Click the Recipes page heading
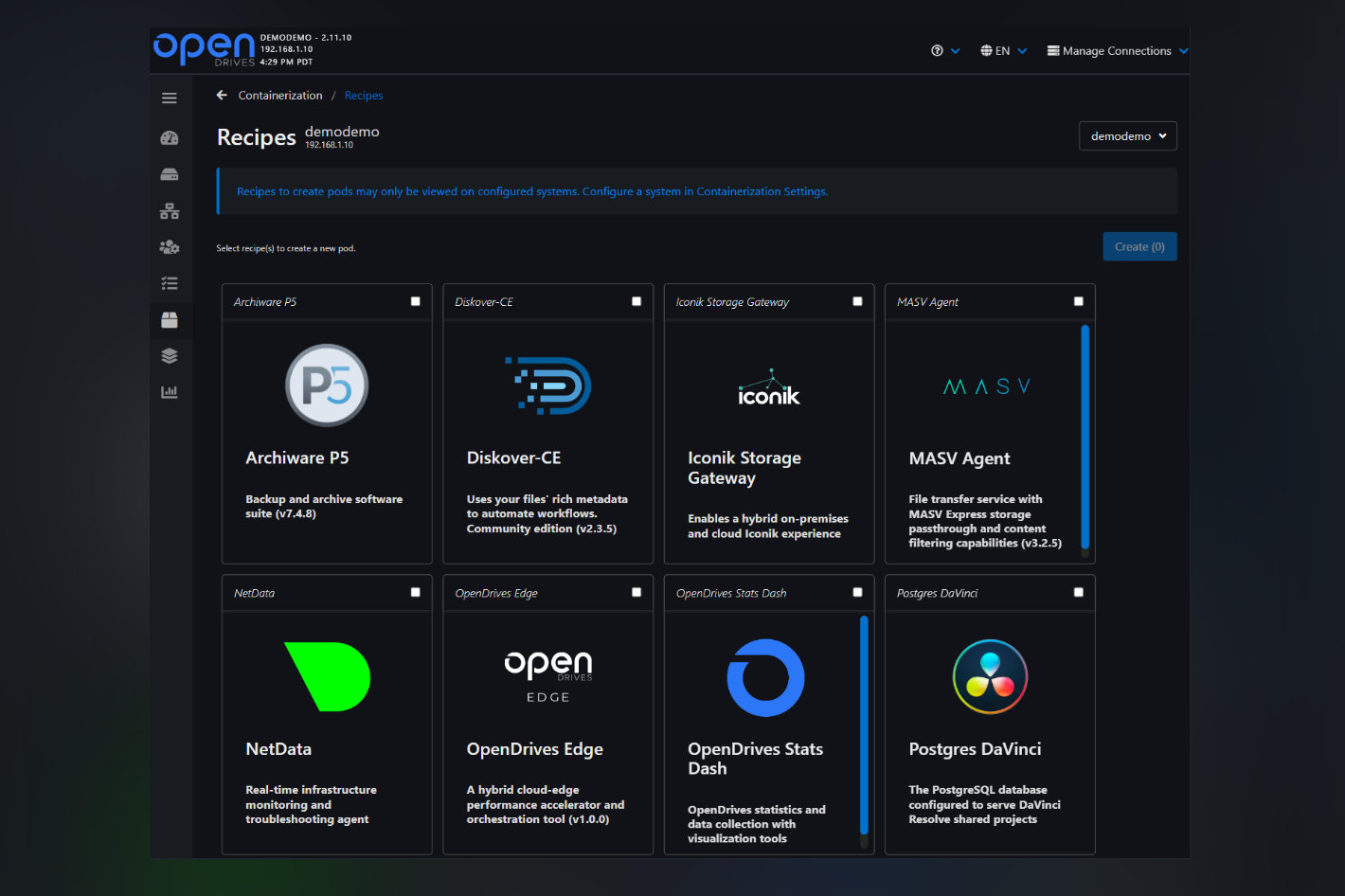1345x896 pixels. click(257, 137)
